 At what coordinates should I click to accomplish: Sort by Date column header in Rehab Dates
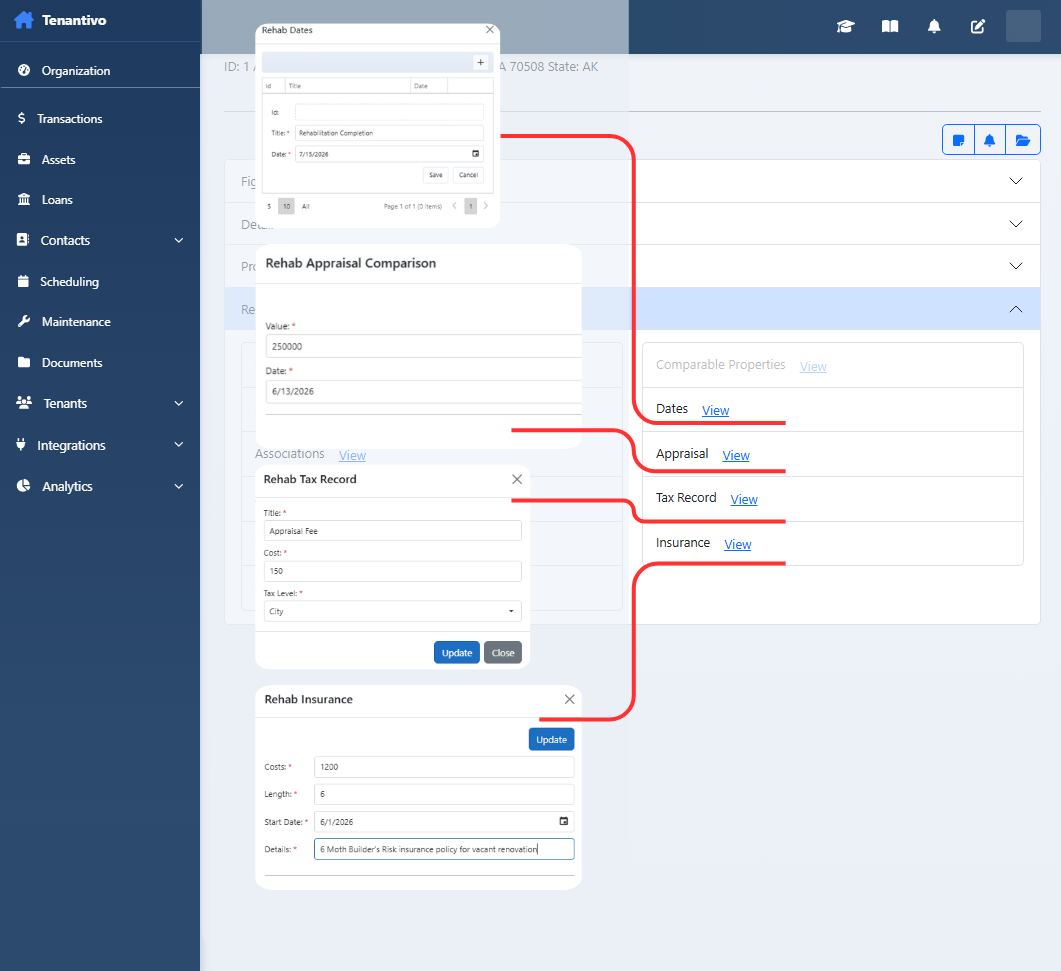pyautogui.click(x=428, y=86)
